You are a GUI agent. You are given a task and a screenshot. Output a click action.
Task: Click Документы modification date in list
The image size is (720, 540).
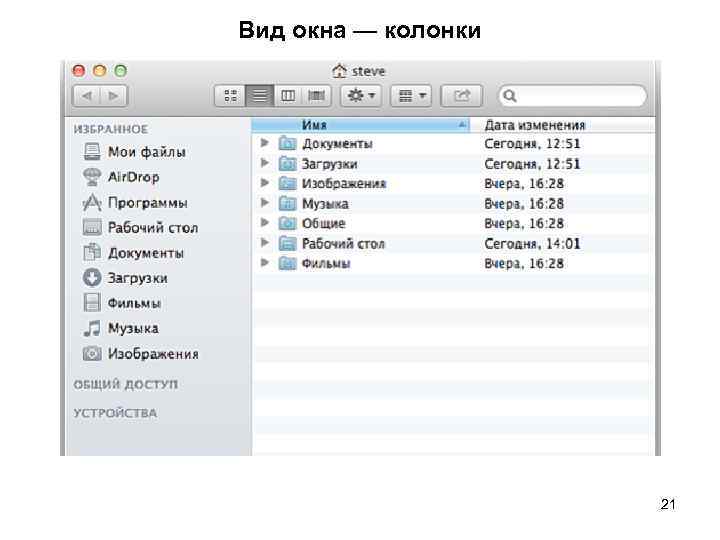pos(532,144)
